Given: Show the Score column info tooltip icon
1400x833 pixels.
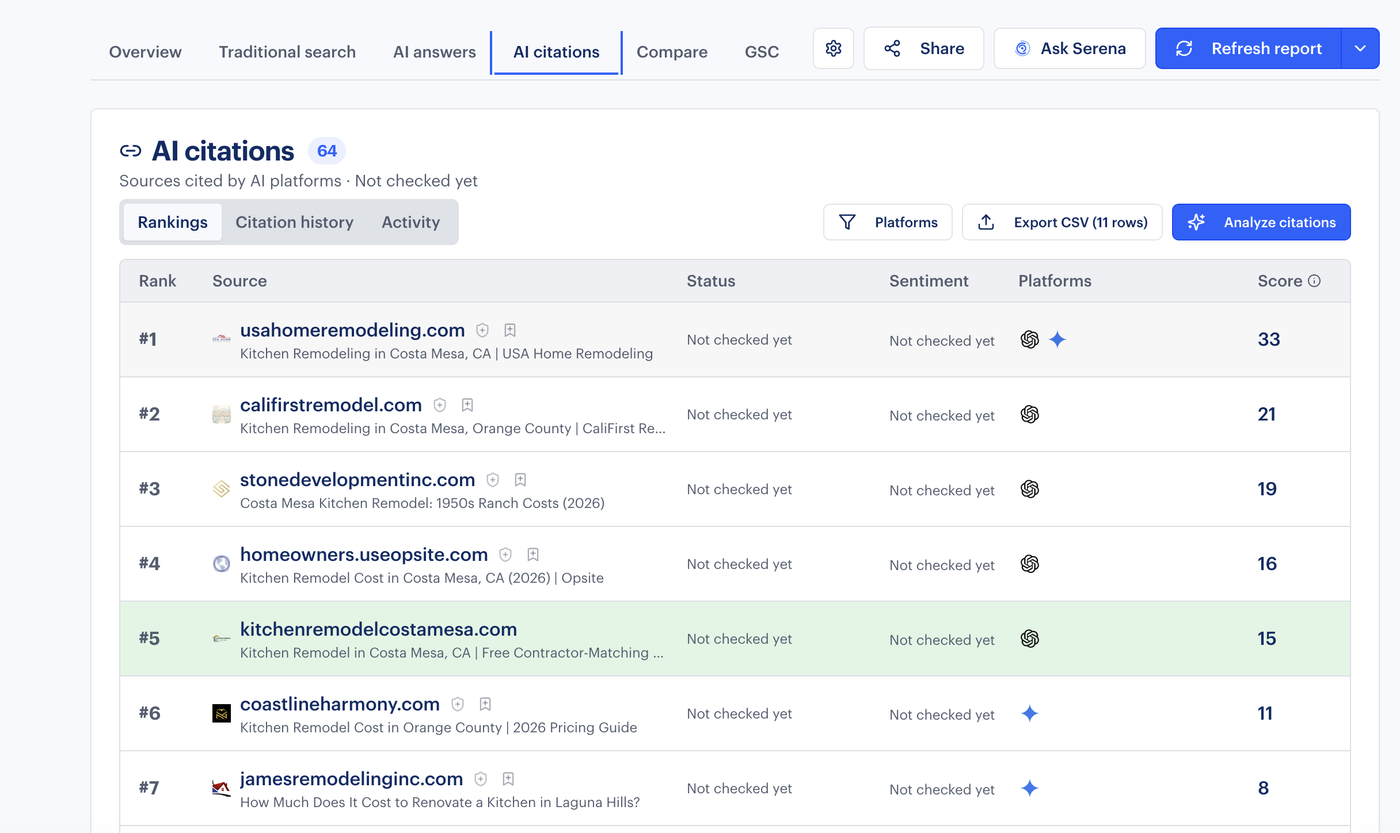Looking at the screenshot, I should 1314,281.
